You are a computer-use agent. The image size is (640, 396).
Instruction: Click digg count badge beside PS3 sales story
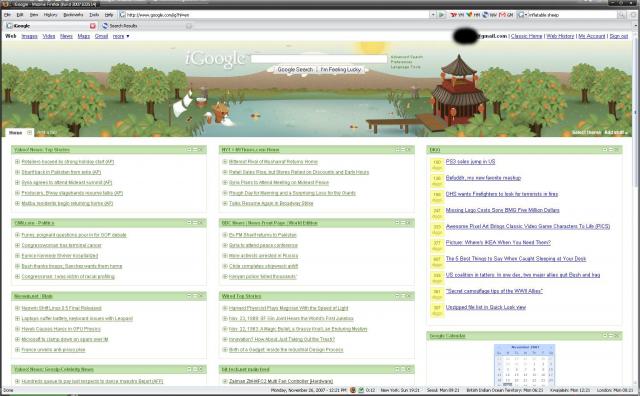pos(437,164)
